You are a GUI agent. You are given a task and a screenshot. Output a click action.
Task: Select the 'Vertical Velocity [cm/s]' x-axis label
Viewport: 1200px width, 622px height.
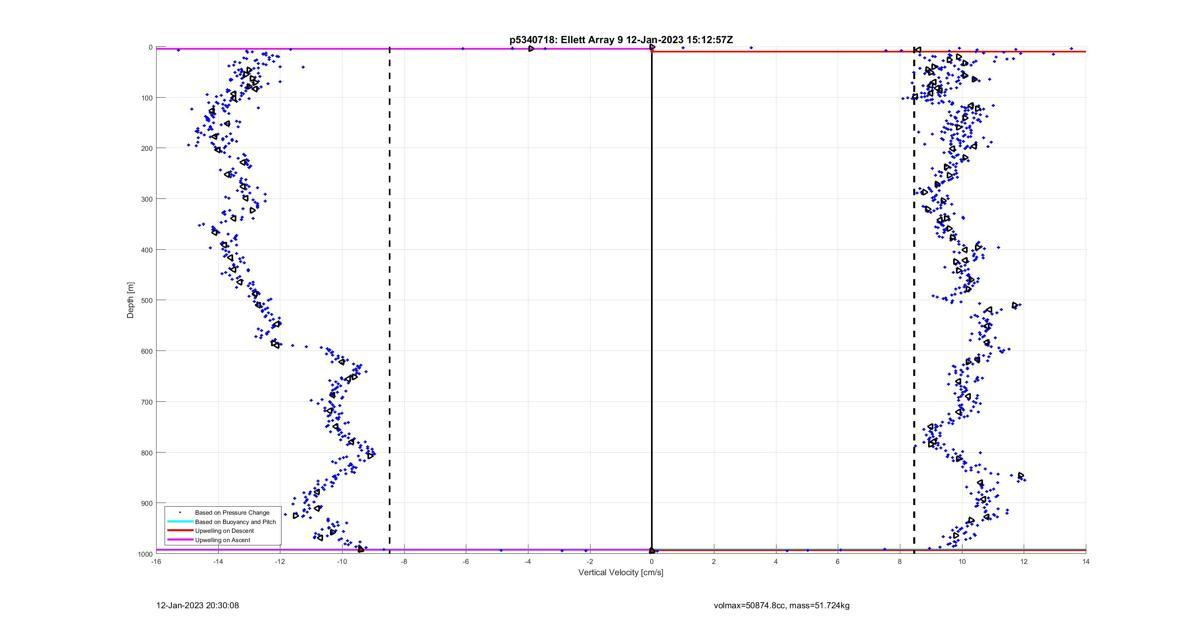coord(621,573)
